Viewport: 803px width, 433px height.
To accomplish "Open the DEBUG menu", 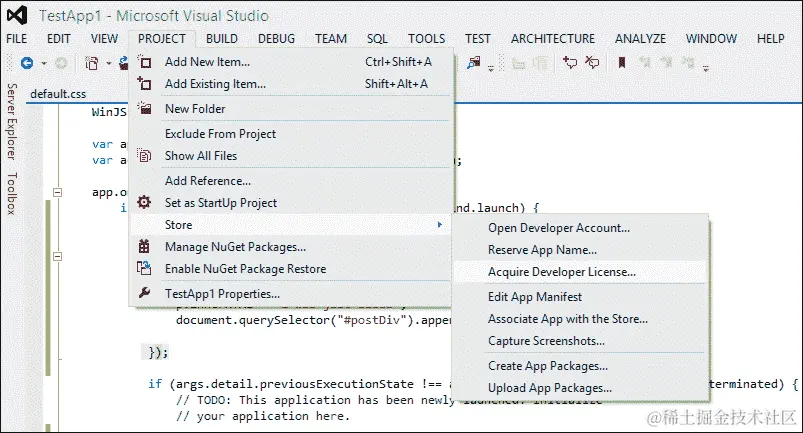I will (x=277, y=39).
